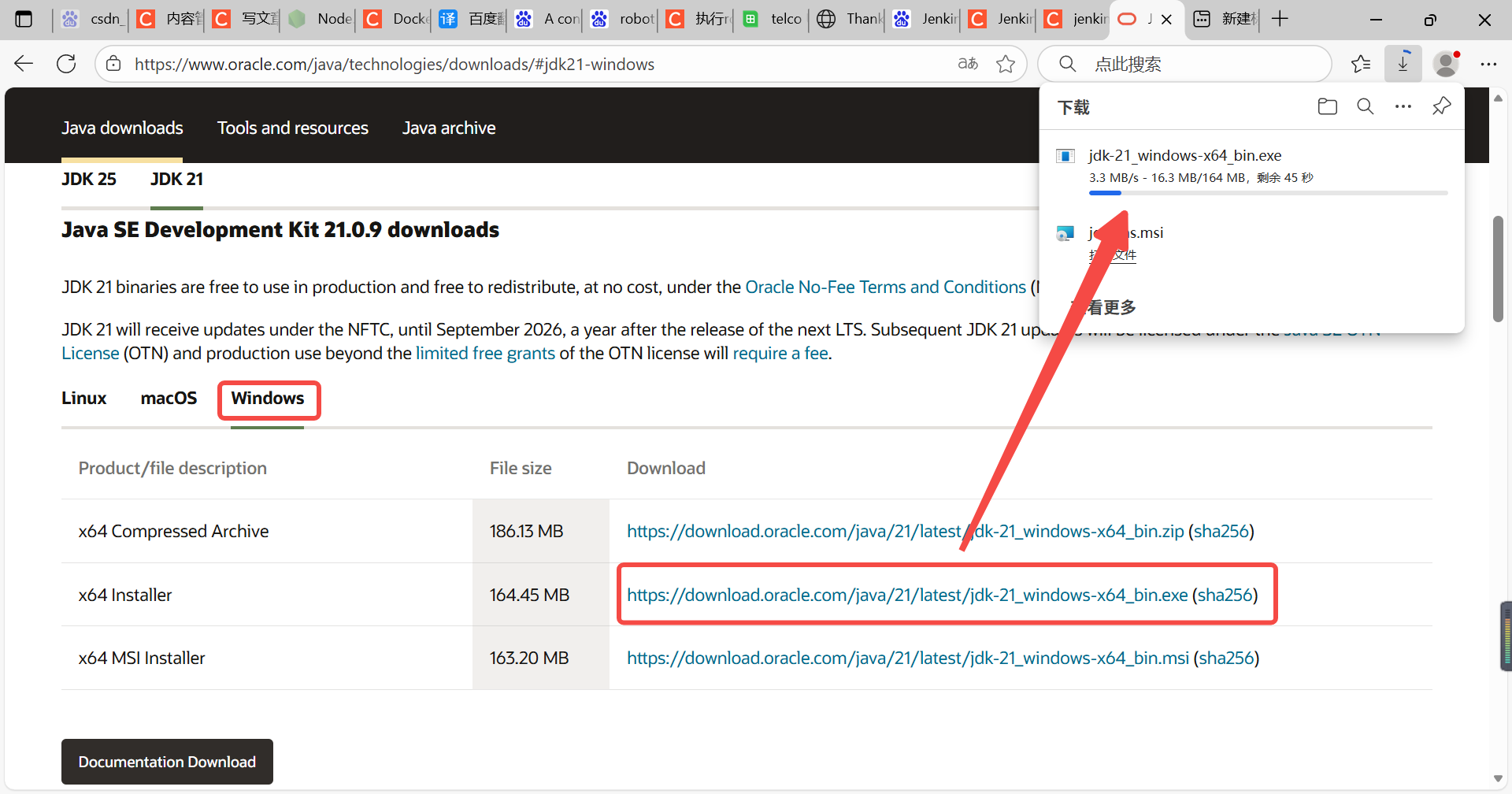The width and height of the screenshot is (1512, 794).
Task: Switch to the robot tab
Action: click(x=622, y=19)
